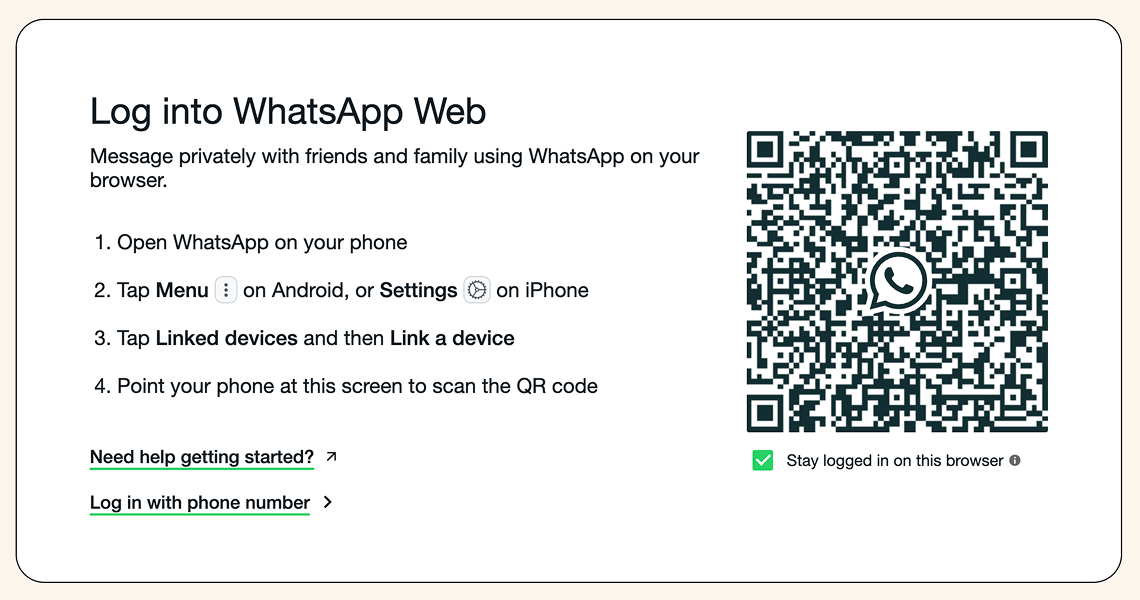Click the 'Log into WhatsApp Web' heading
The image size is (1140, 600).
coord(288,111)
